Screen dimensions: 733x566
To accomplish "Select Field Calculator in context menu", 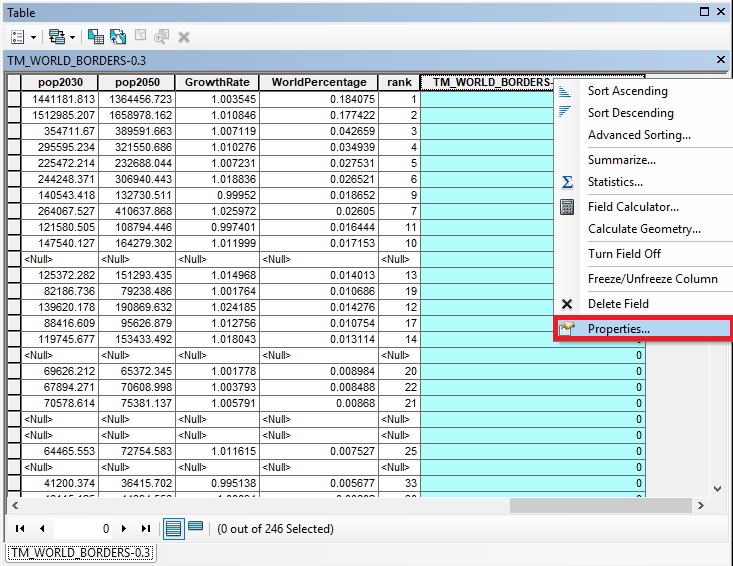I will pos(633,207).
